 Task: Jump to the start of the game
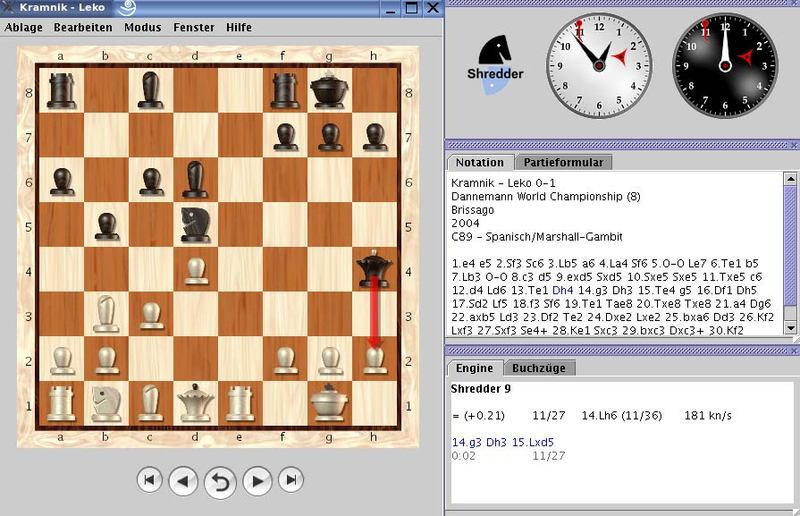[x=149, y=481]
